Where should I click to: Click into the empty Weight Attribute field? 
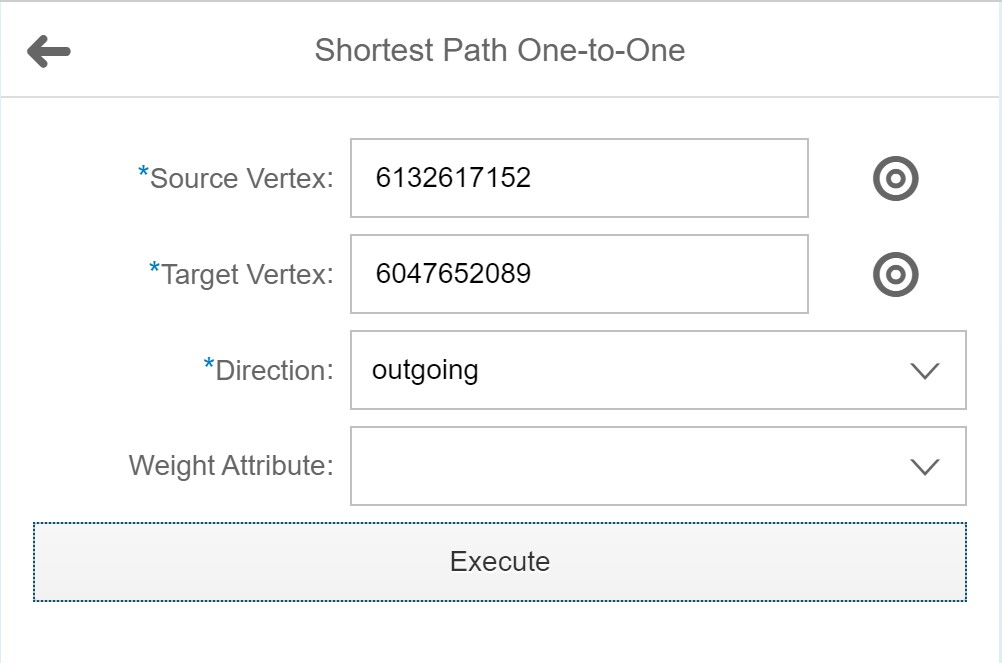click(620, 467)
